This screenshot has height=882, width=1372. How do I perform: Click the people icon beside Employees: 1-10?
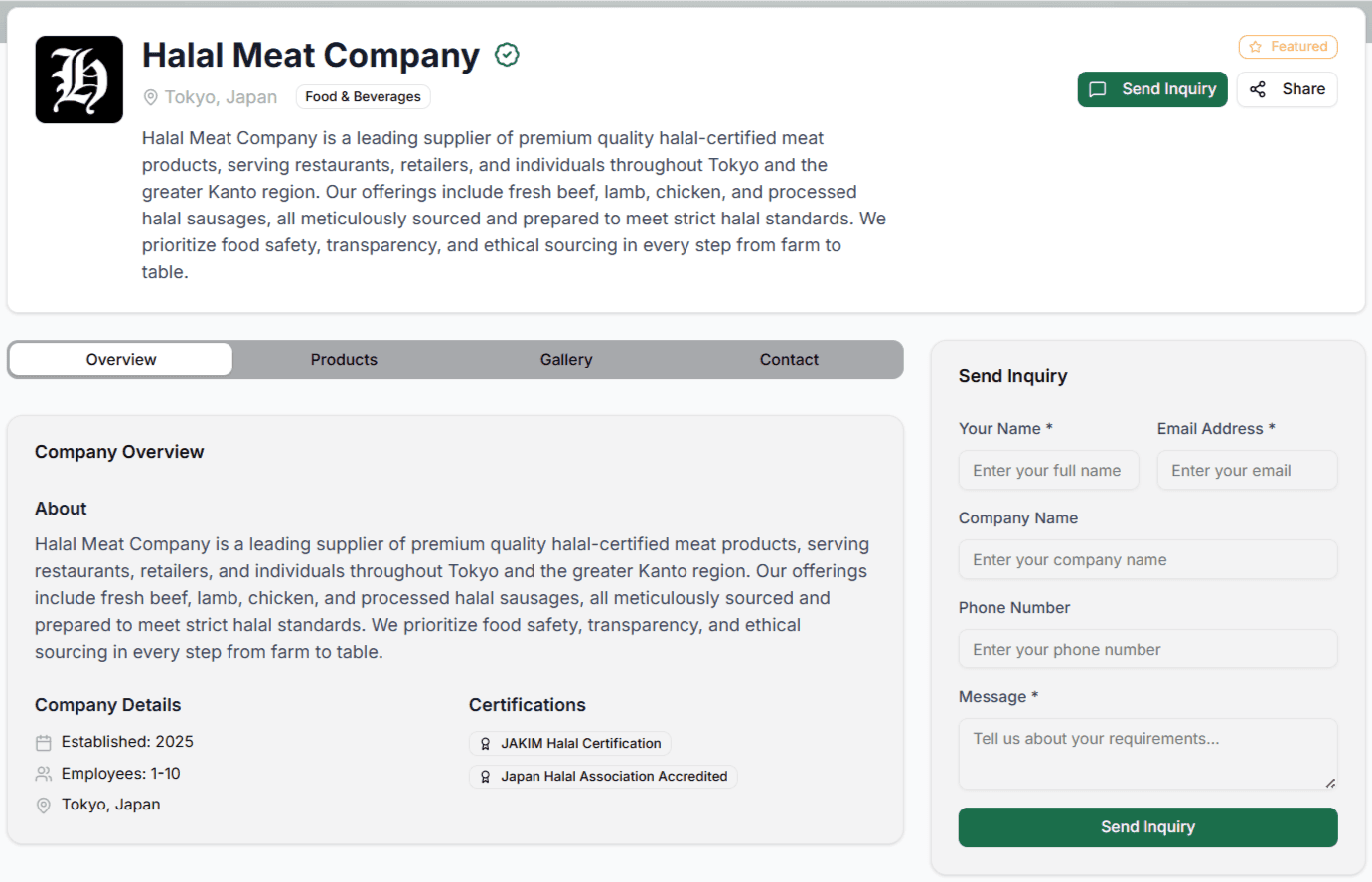[43, 773]
